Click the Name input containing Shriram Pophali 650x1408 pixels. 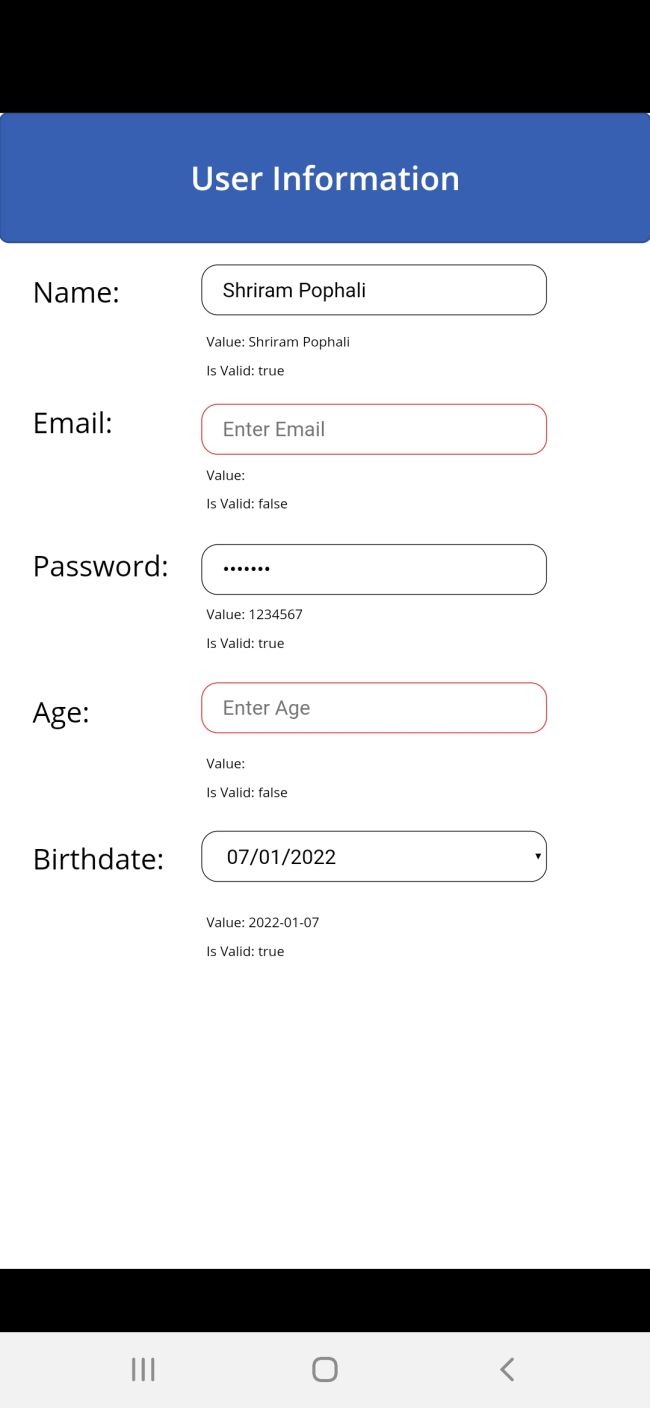(374, 290)
